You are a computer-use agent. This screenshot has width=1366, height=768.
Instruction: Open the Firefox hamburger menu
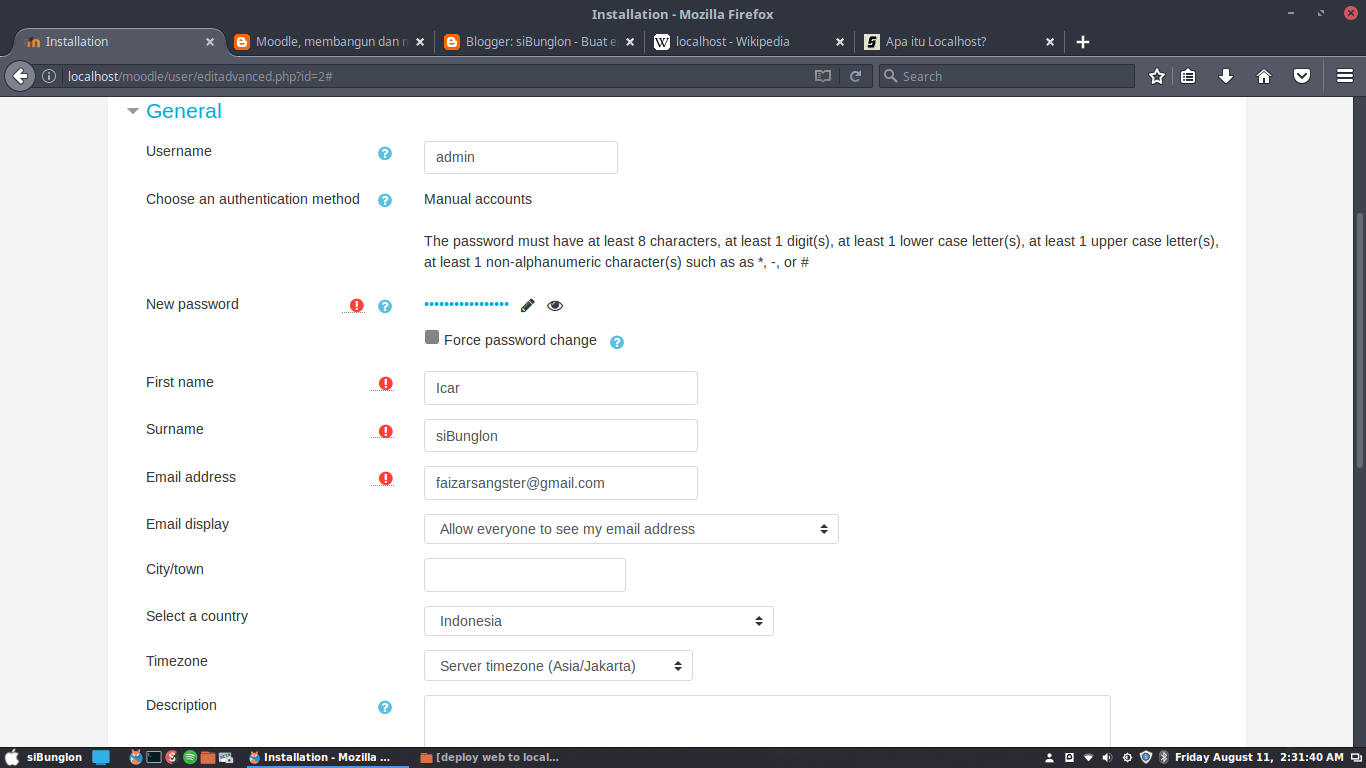click(1345, 76)
